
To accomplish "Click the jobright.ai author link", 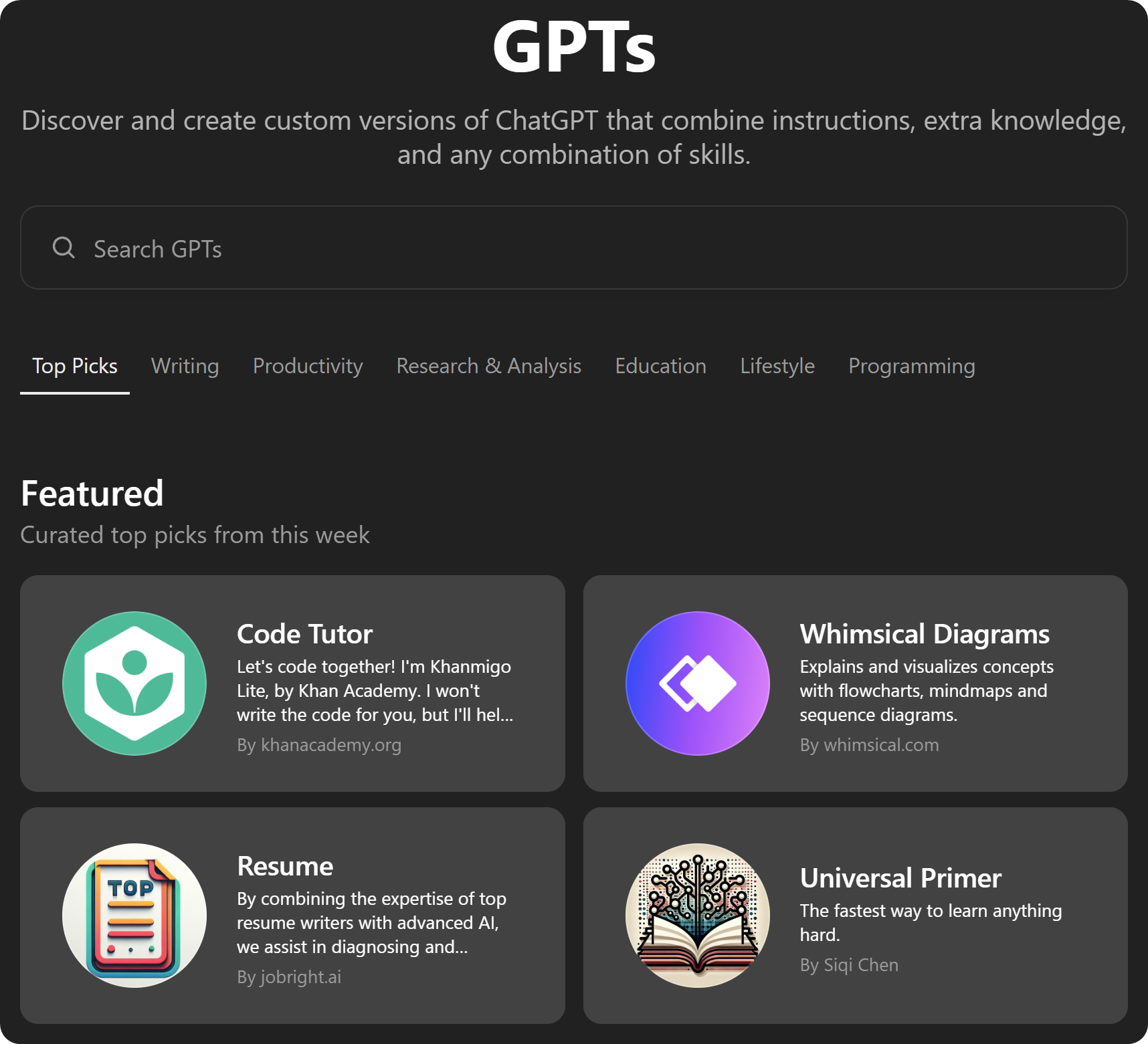I will tap(289, 976).
